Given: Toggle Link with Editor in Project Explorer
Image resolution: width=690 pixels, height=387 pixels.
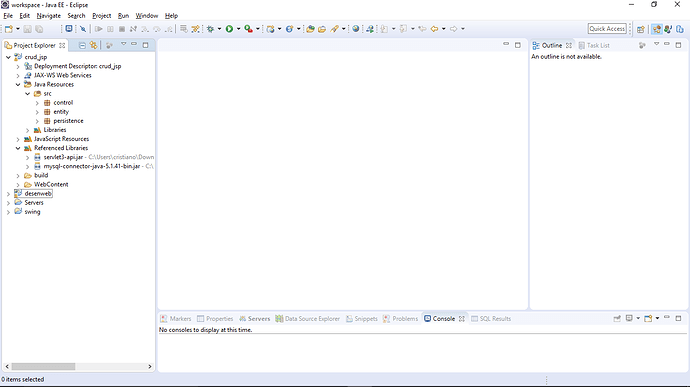Looking at the screenshot, I should (x=94, y=45).
